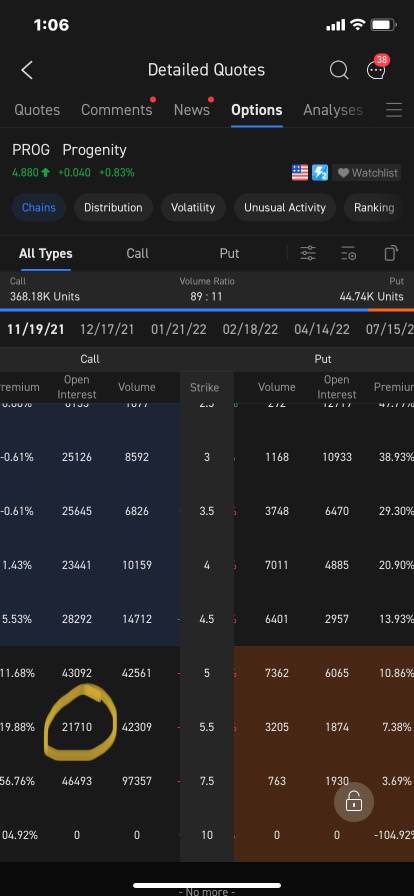
Task: Select the strike 4.5 row
Action: pos(207,619)
